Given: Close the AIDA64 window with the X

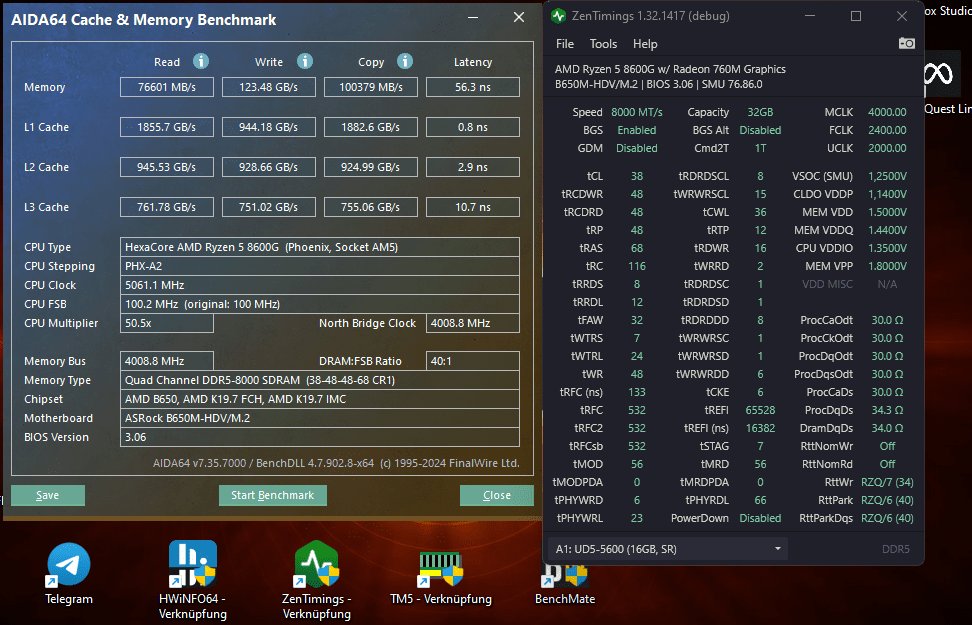Looking at the screenshot, I should [519, 17].
